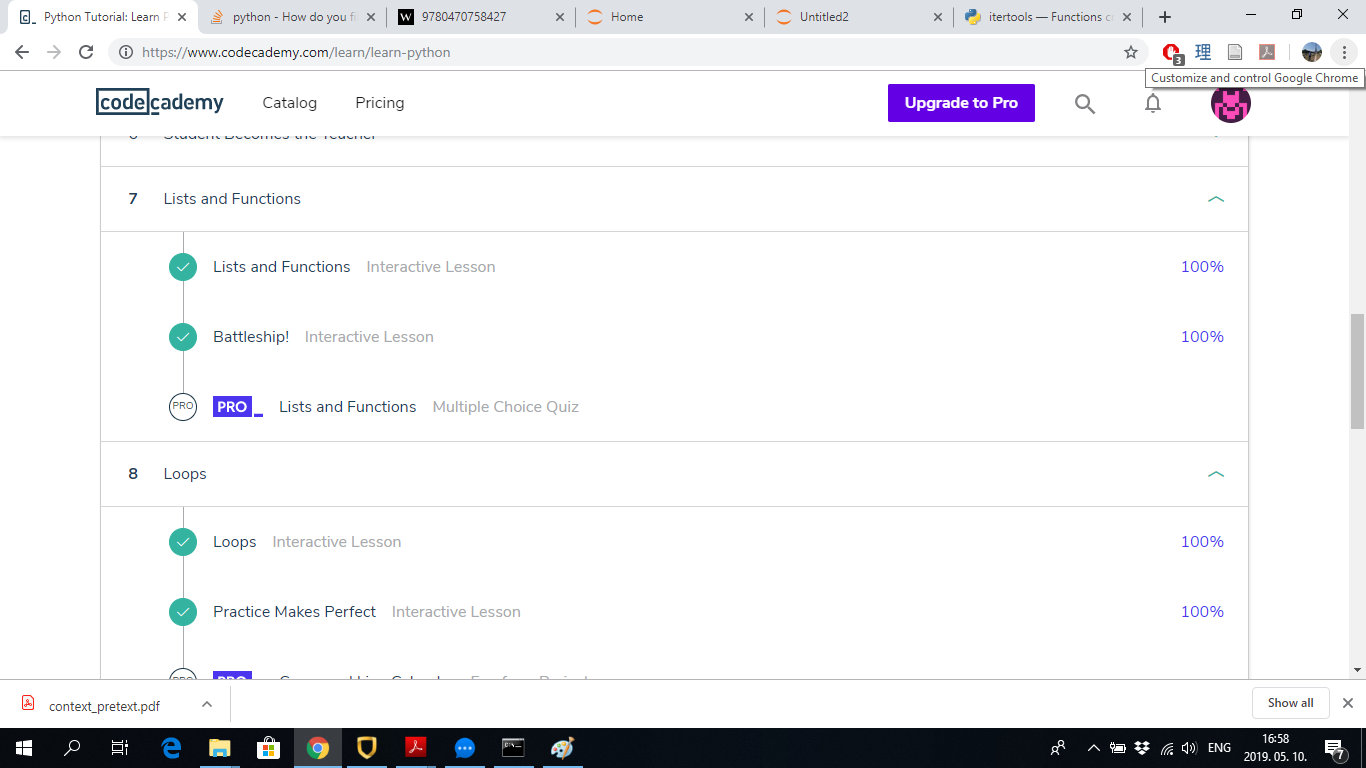Open the pink profile avatar menu

tap(1231, 102)
